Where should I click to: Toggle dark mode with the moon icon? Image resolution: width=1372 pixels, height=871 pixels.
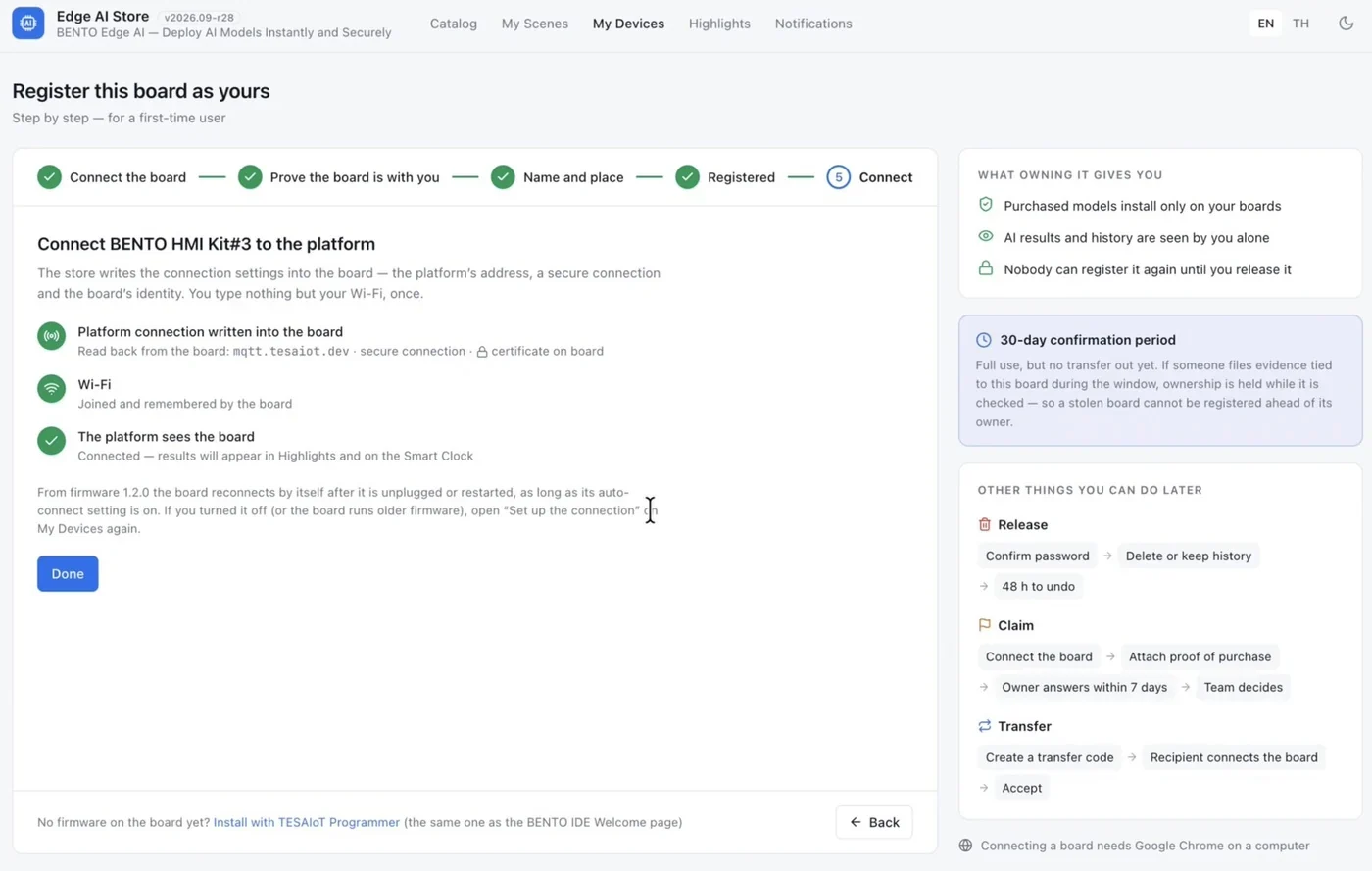[1347, 24]
